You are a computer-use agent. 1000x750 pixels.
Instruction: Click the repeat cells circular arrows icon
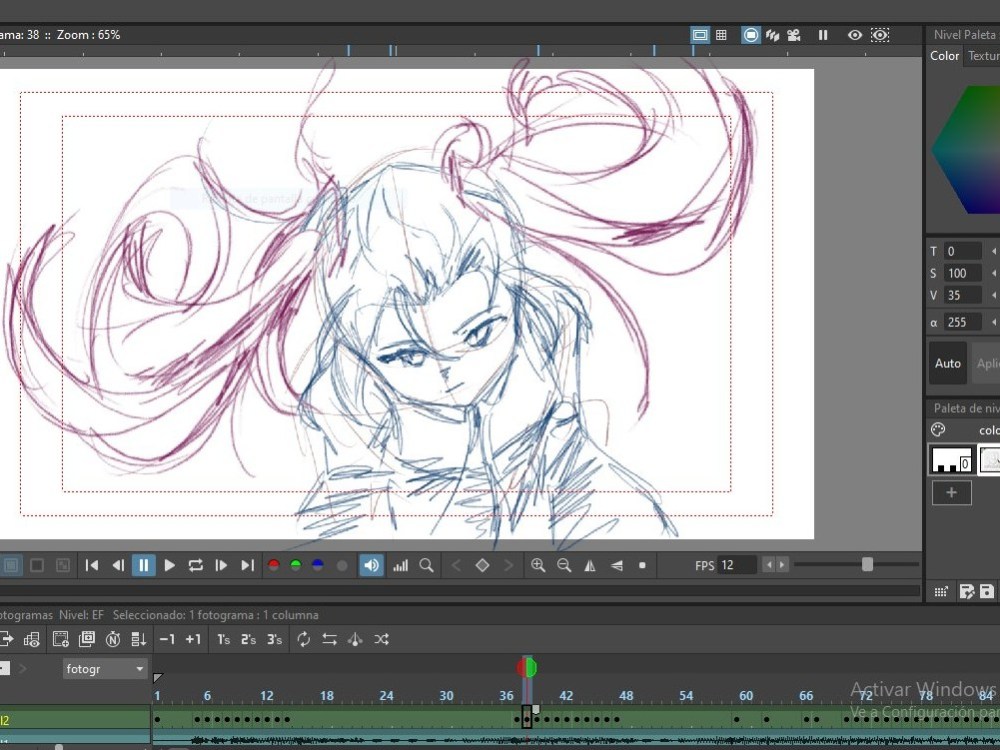click(304, 639)
